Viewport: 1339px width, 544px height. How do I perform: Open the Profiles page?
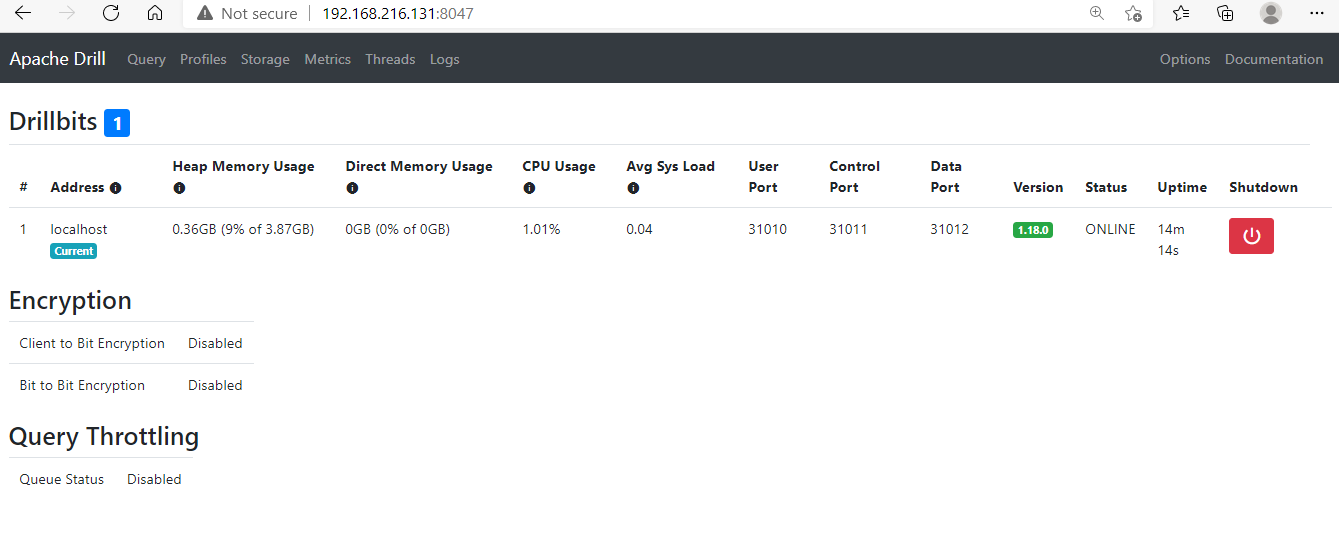tap(203, 59)
